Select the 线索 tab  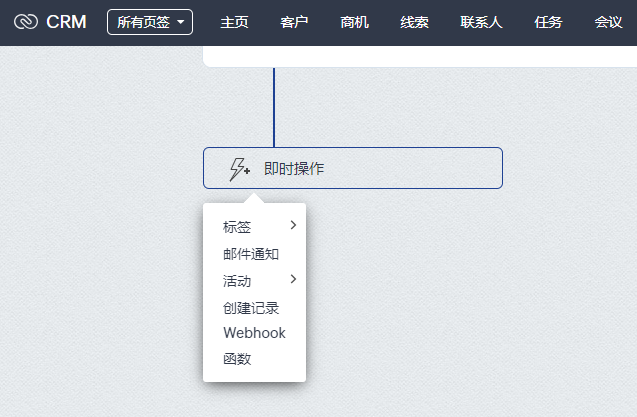(414, 22)
